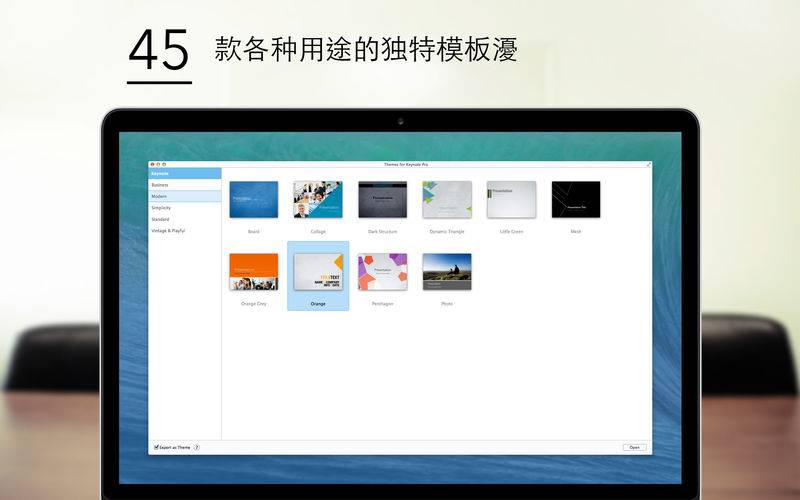Toggle the Export as Theme checkbox

[157, 447]
